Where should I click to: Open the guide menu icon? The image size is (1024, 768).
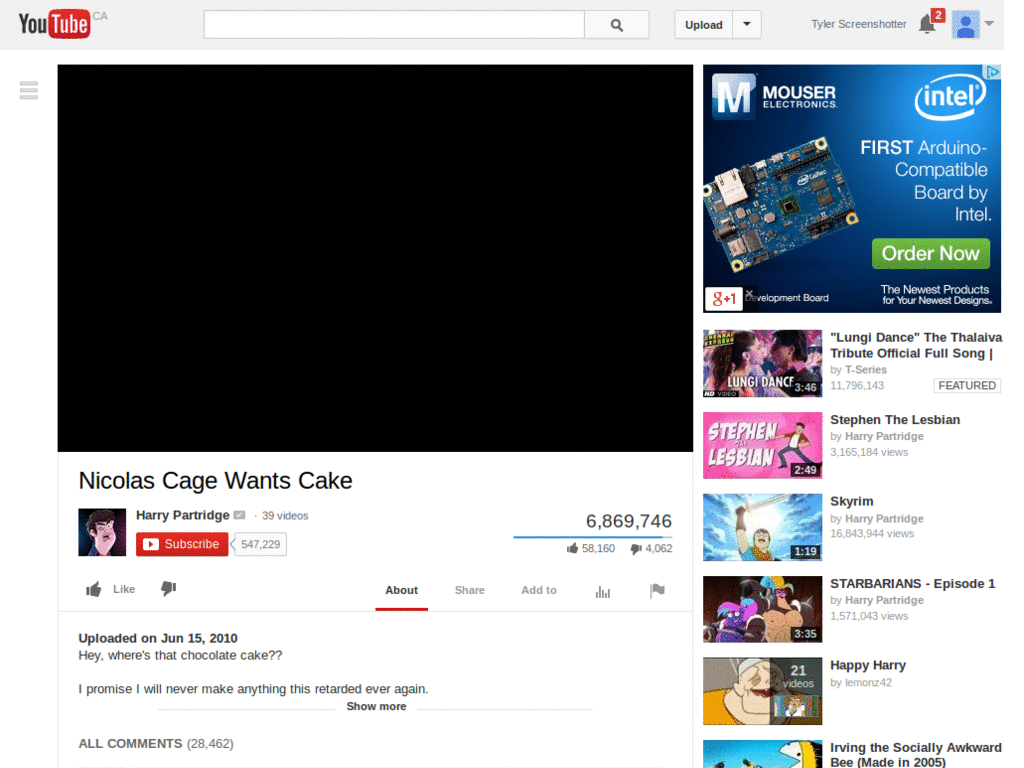(x=29, y=90)
